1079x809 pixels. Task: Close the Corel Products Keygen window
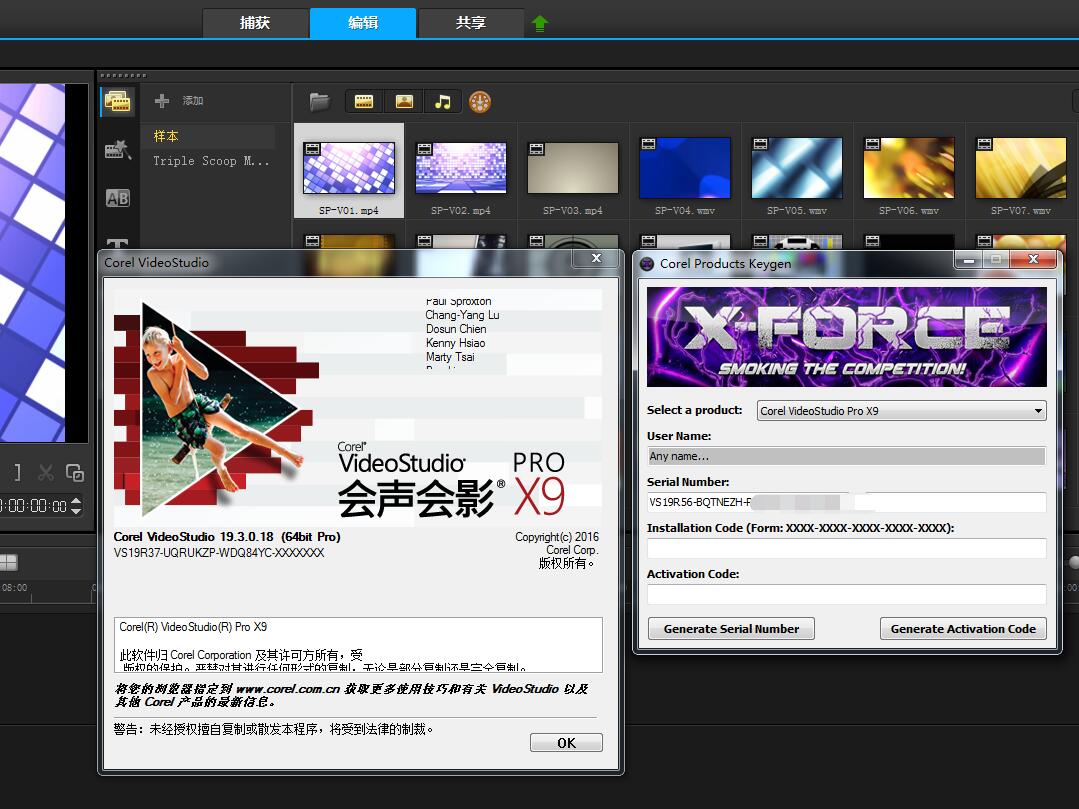click(x=1033, y=259)
